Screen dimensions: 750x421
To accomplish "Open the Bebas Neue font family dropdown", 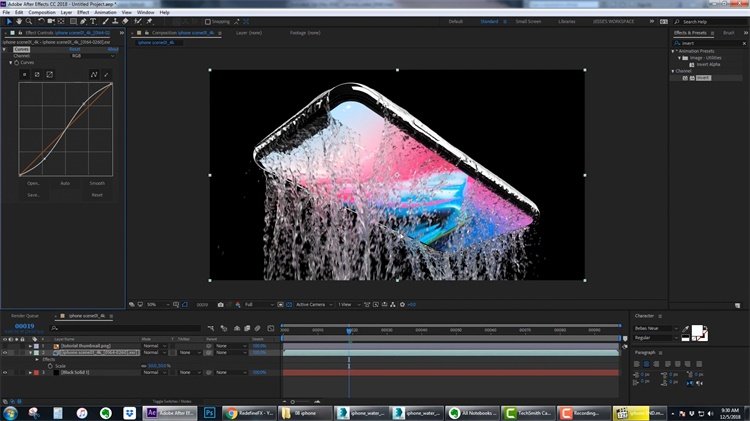I will (656, 329).
